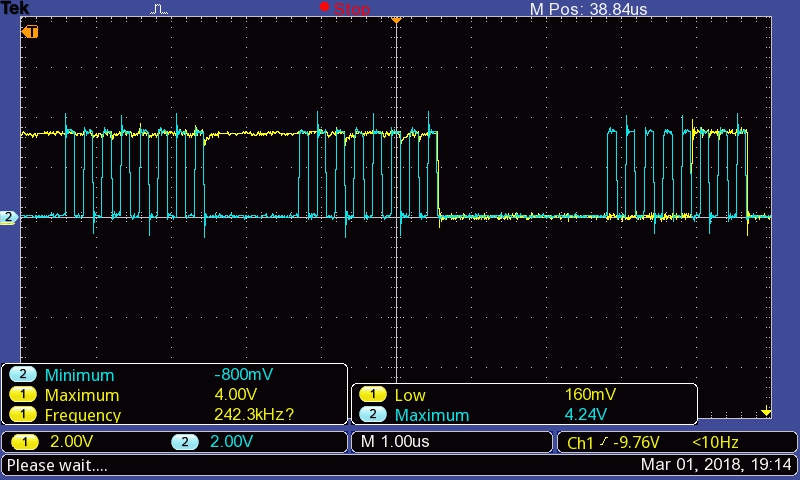800x480 pixels.
Task: Click the Ch1 trigger source label
Action: pos(581,443)
